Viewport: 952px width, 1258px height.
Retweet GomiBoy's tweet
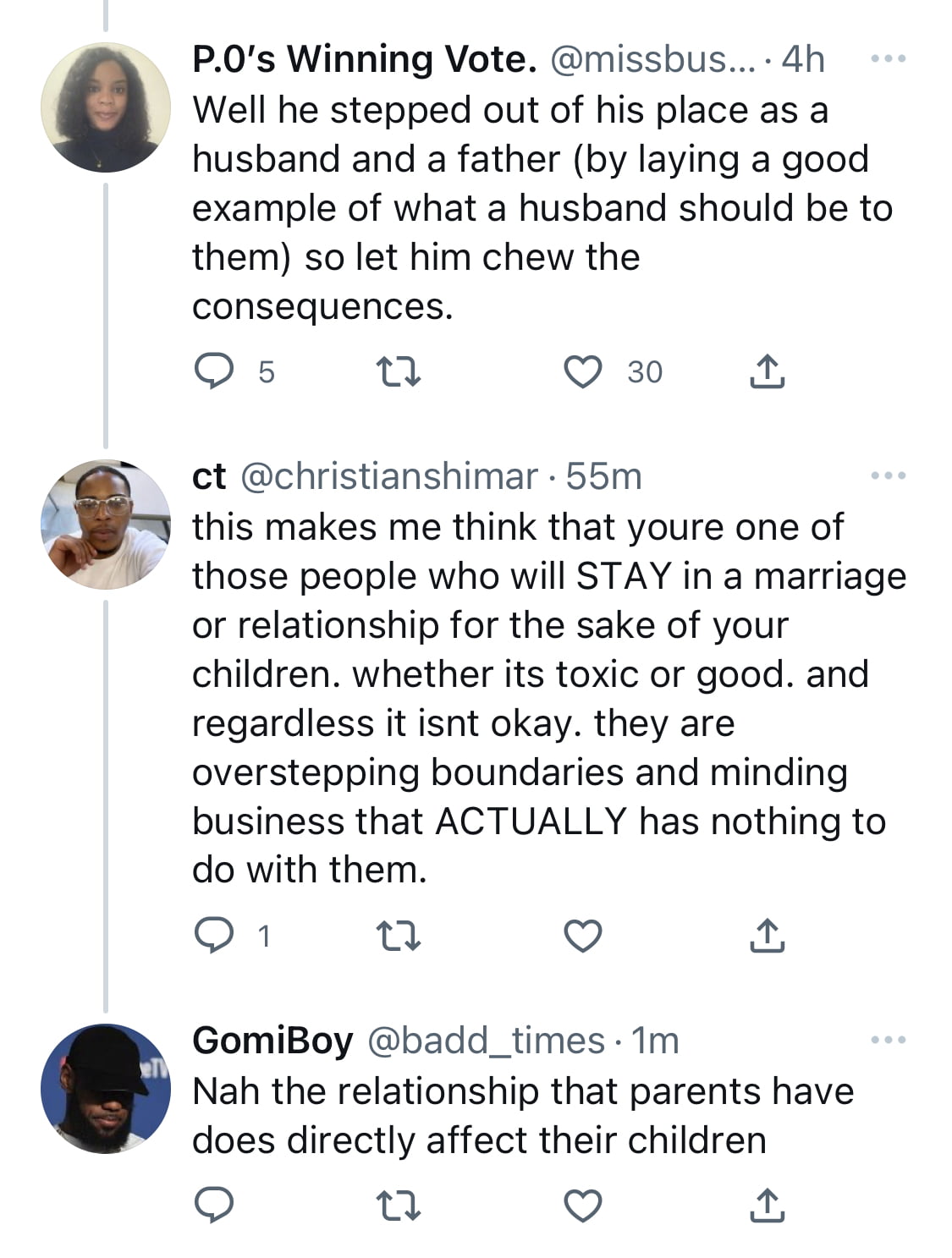399,1205
